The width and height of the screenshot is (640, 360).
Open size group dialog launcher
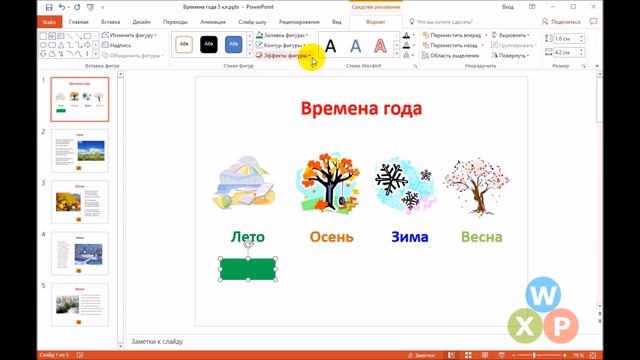(x=584, y=66)
